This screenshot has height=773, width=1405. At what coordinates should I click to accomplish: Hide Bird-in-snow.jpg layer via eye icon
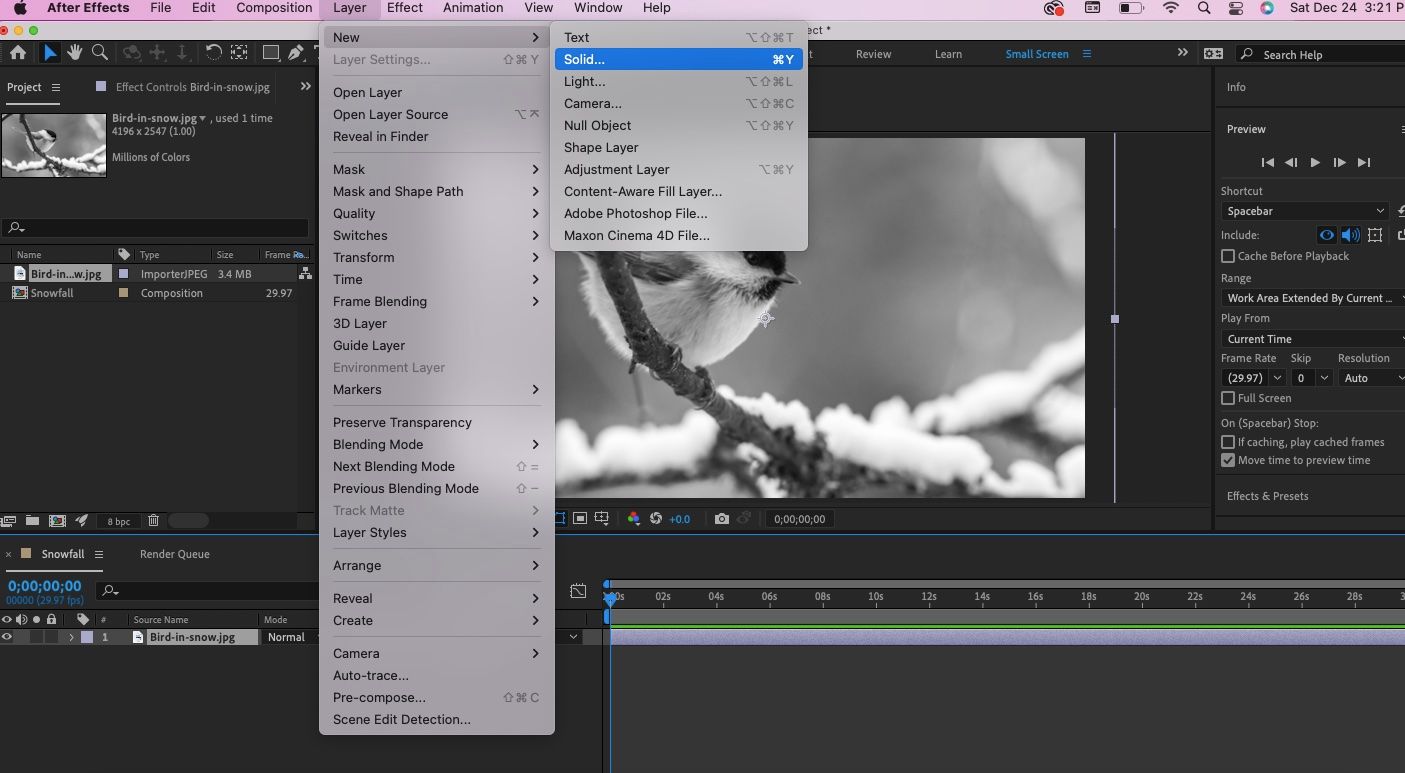[x=7, y=637]
